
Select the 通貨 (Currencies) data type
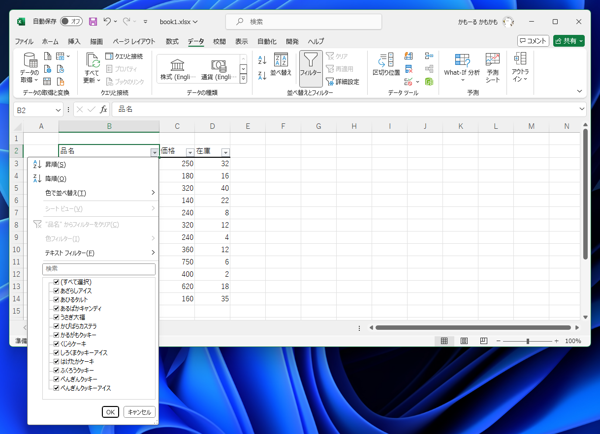[218, 69]
